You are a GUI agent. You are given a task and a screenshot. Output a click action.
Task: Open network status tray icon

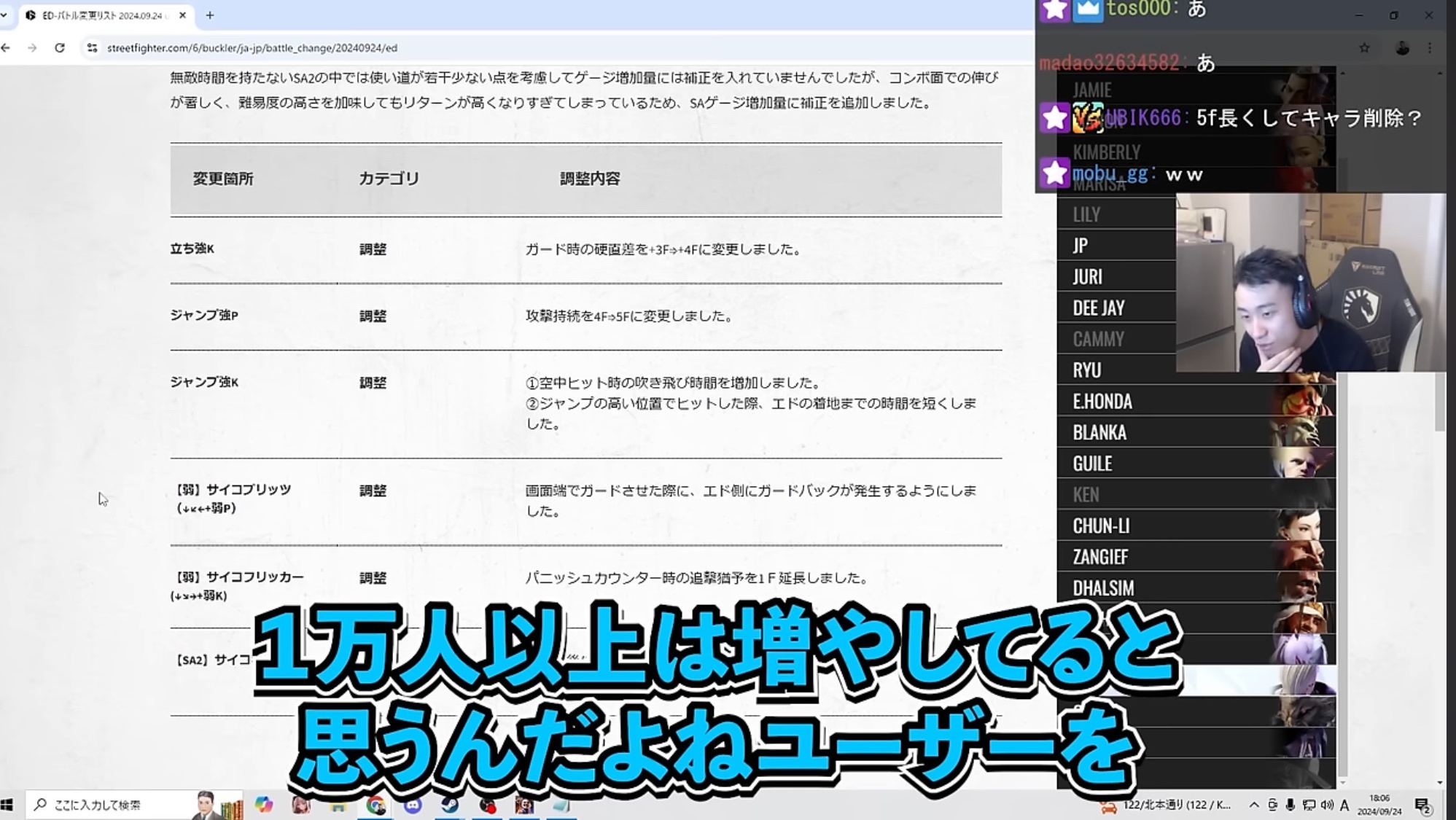[x=1309, y=805]
